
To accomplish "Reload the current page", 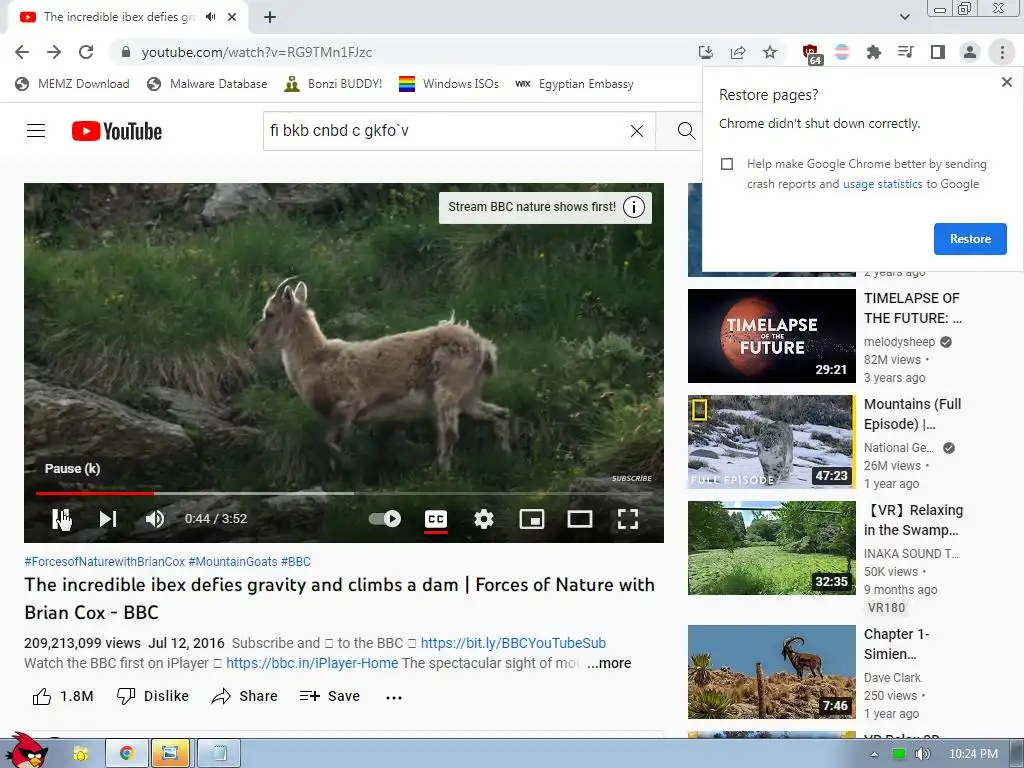I will 86,52.
